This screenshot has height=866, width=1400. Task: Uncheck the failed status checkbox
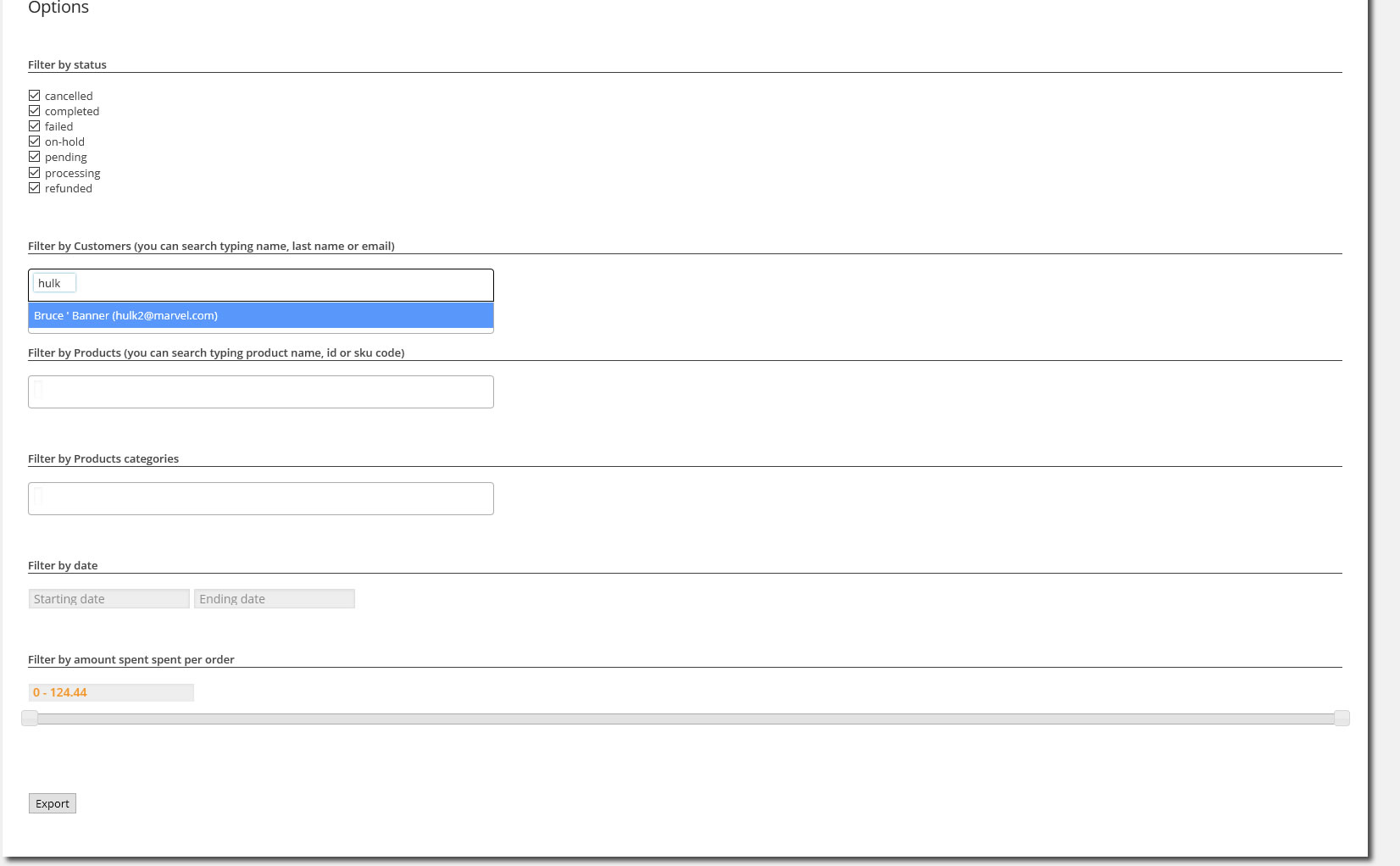coord(35,126)
